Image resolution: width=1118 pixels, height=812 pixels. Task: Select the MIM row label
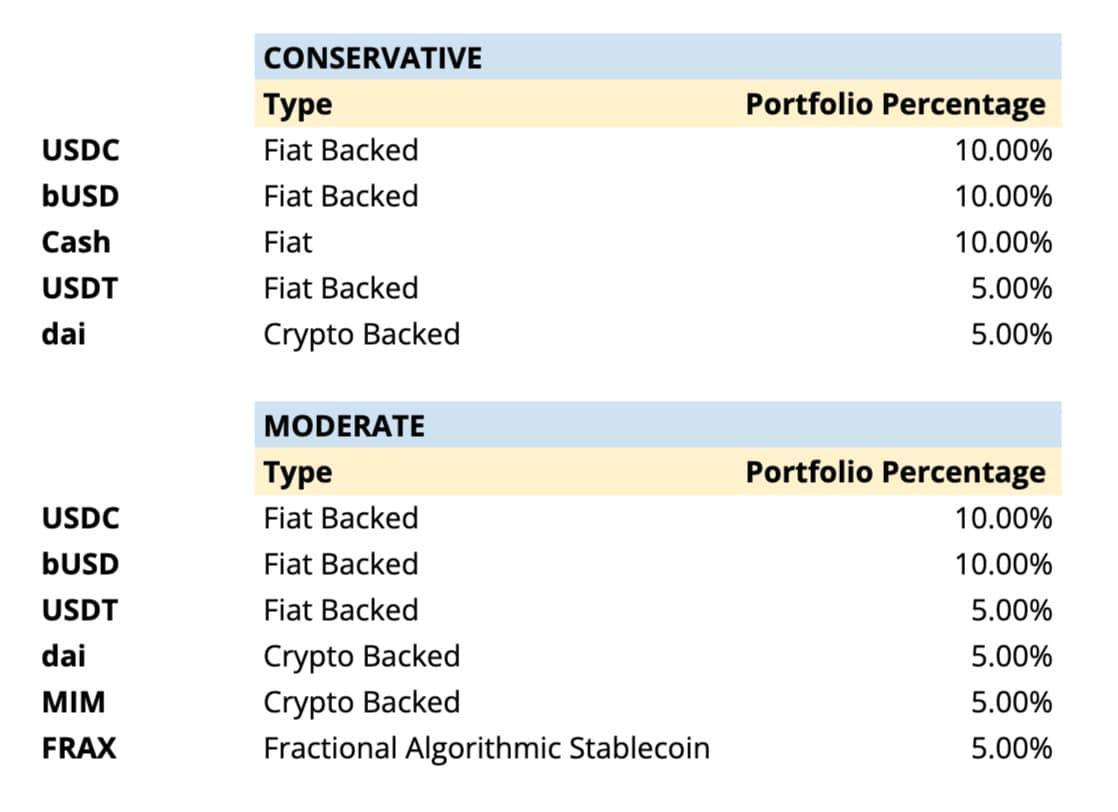pos(73,702)
